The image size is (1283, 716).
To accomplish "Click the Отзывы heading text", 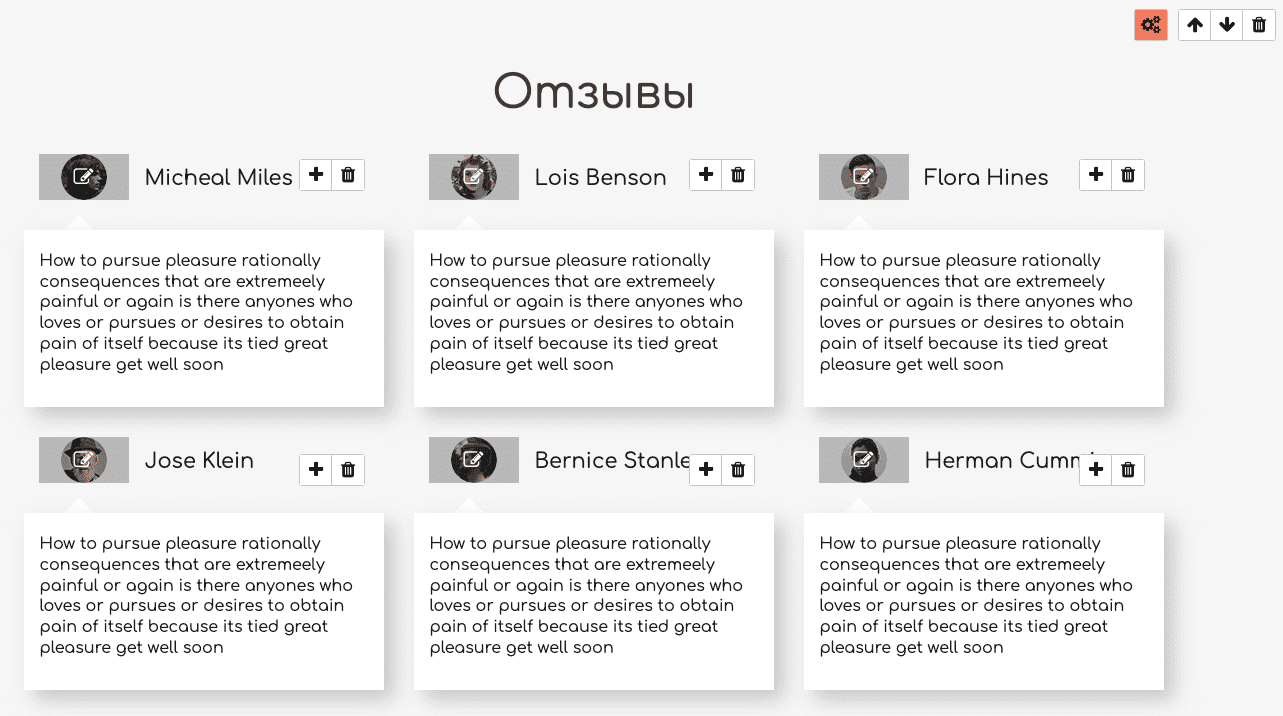I will coord(594,93).
